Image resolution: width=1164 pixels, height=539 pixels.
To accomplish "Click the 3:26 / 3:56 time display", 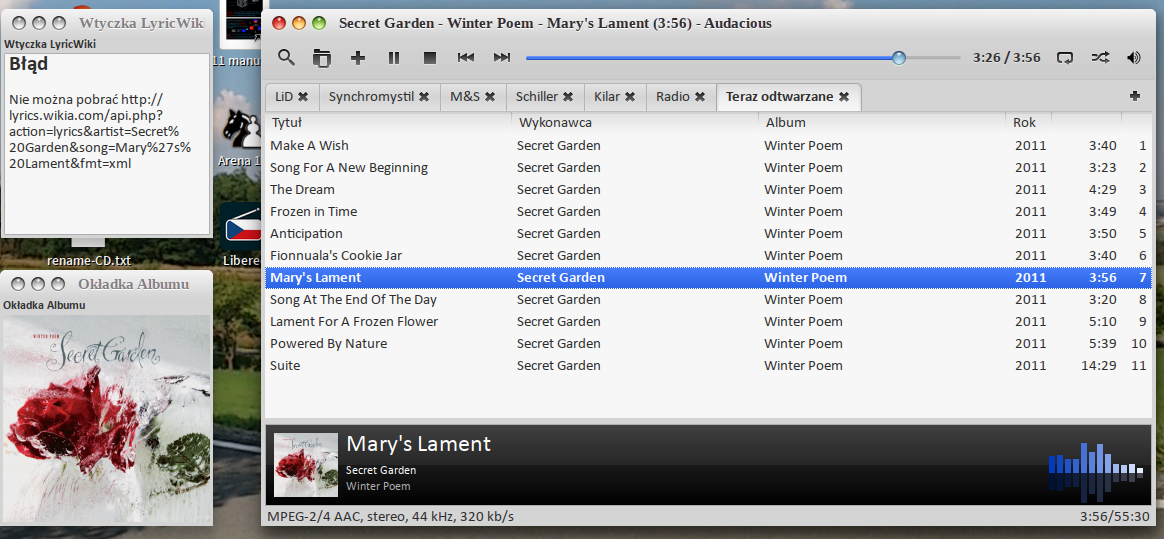I will (1007, 57).
